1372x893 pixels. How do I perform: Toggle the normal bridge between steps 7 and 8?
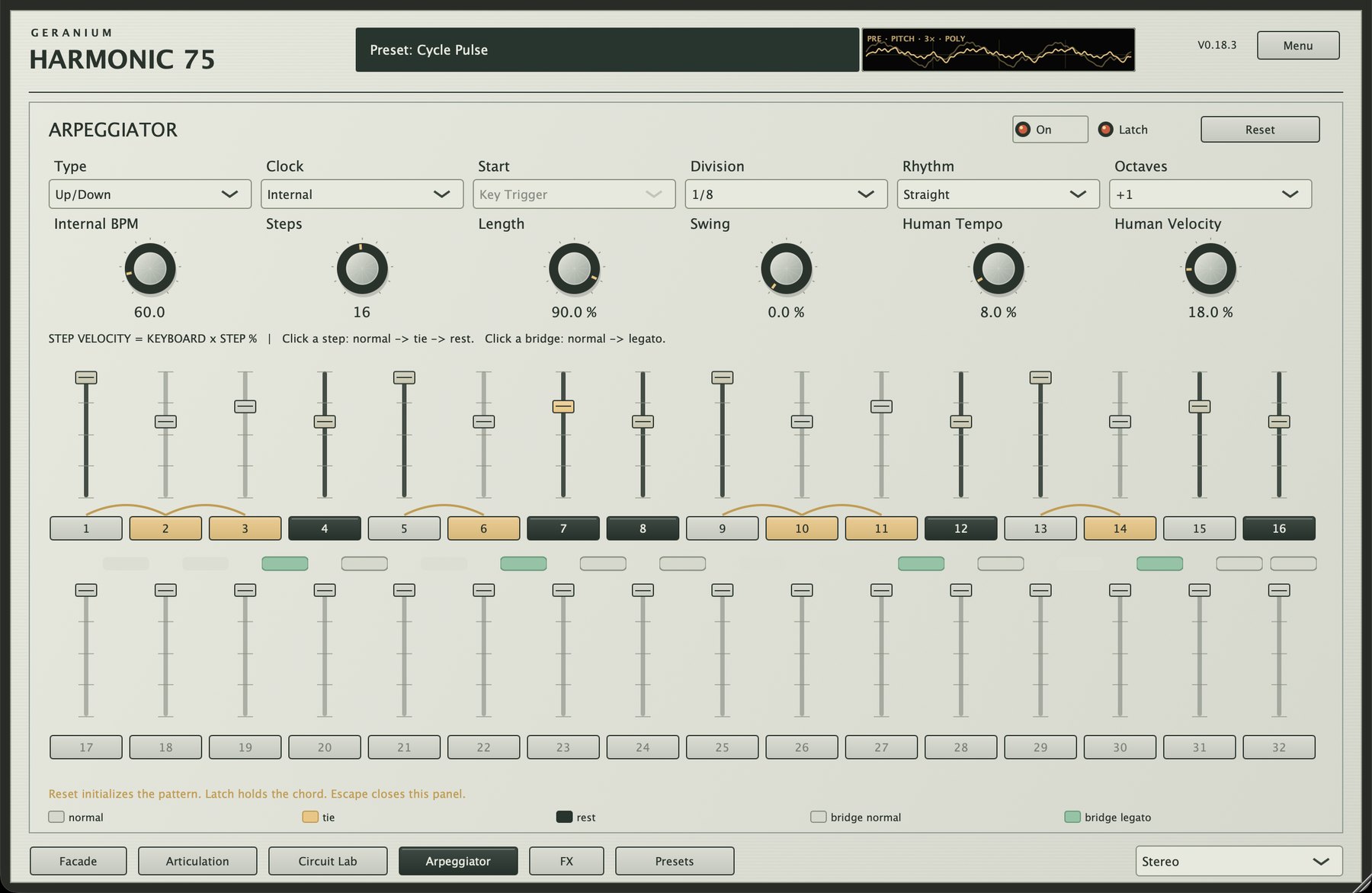(x=603, y=564)
